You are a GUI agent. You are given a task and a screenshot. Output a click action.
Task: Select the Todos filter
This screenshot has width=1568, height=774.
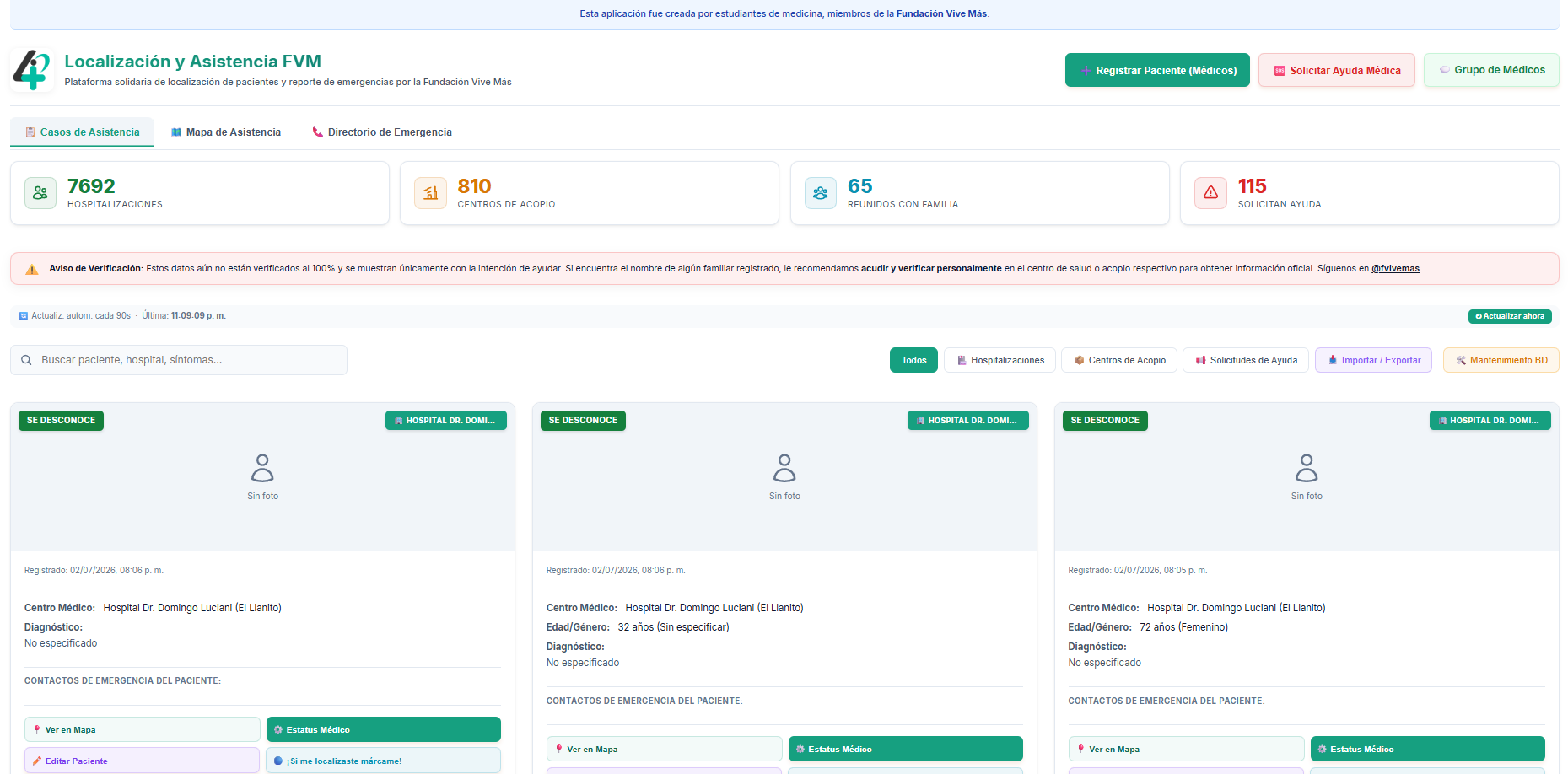pos(913,360)
